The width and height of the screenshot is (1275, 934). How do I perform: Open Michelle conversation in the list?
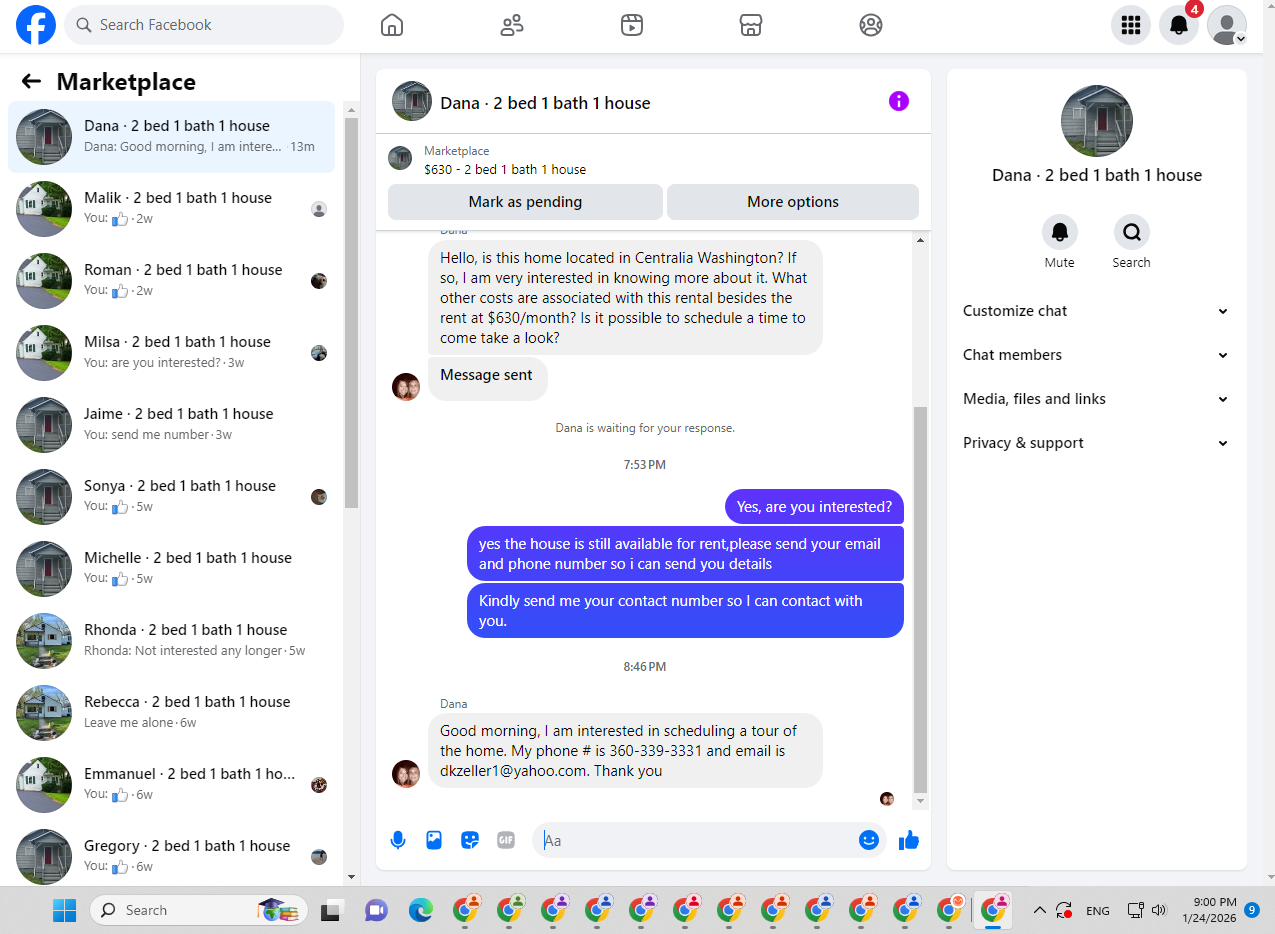coord(172,569)
